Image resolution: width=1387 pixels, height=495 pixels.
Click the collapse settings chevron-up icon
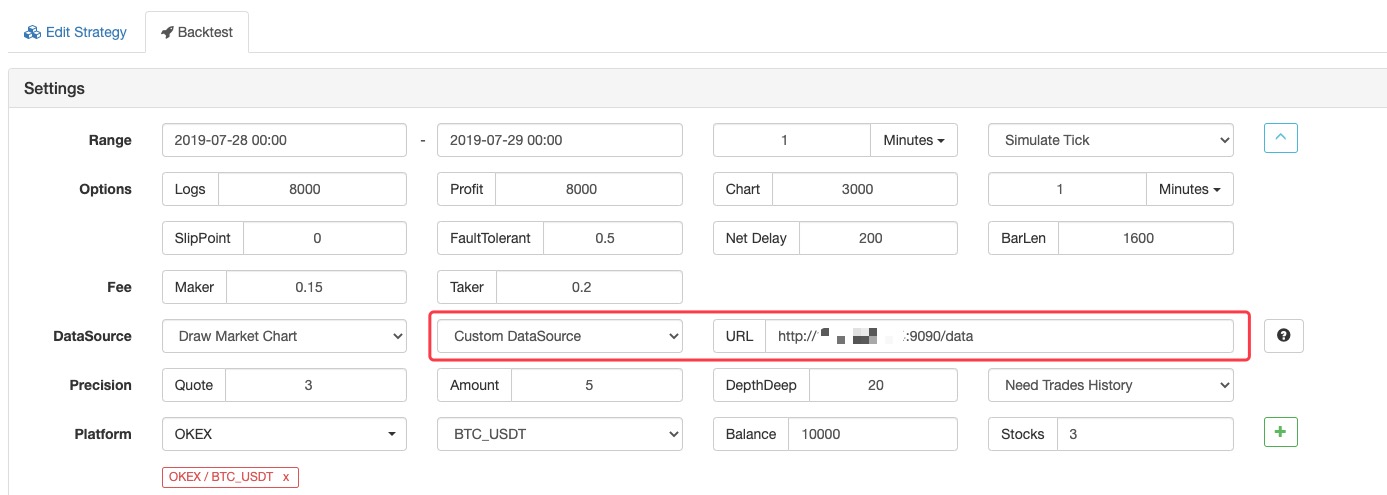[1280, 138]
